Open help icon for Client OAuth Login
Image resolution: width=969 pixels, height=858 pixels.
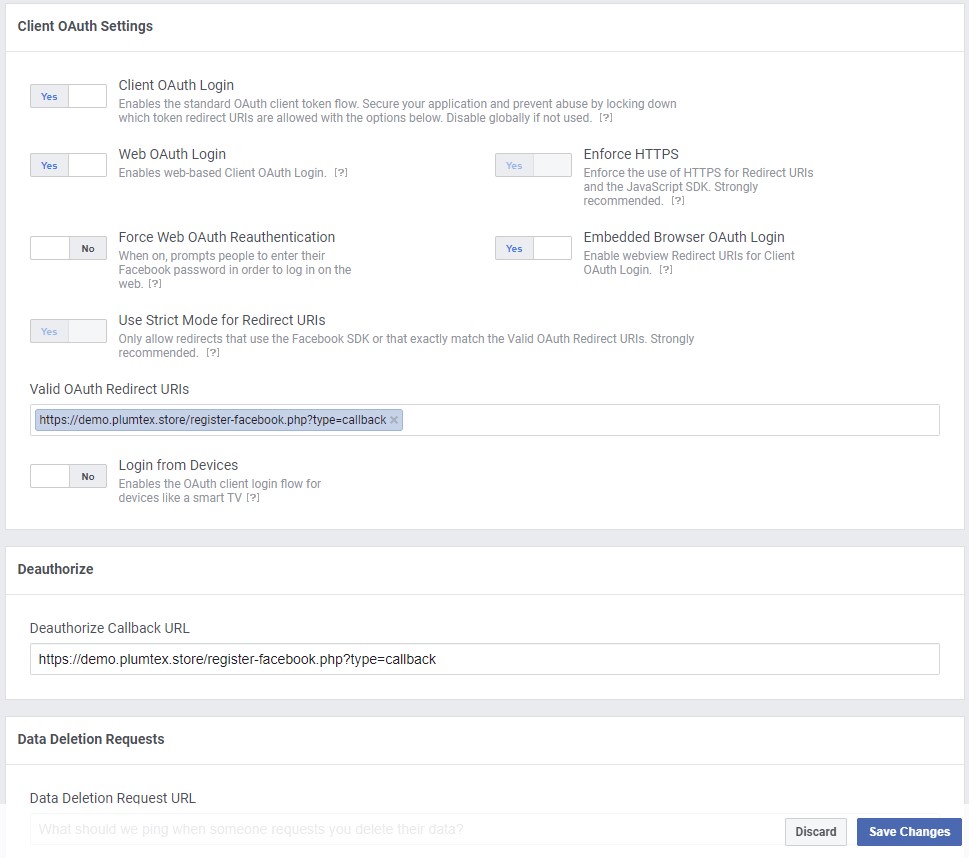pyautogui.click(x=606, y=117)
